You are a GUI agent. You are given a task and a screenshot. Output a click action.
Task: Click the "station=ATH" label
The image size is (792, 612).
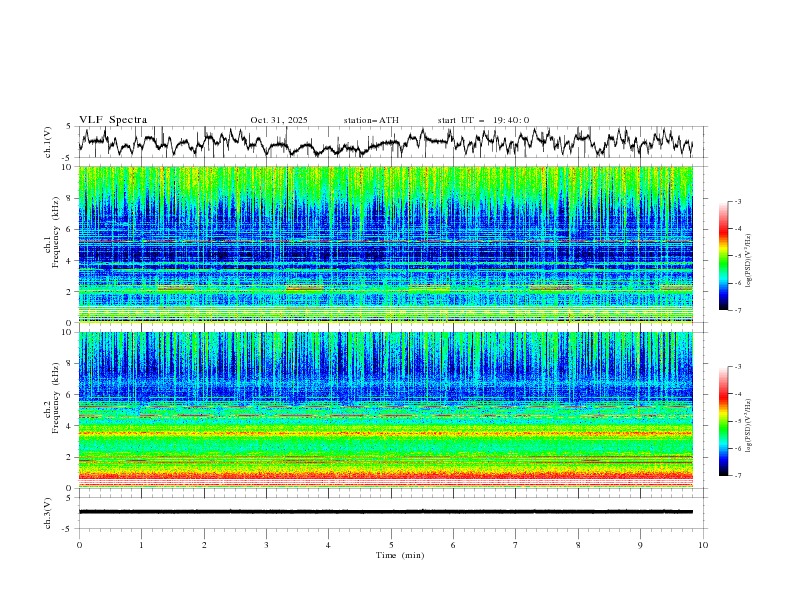click(x=371, y=120)
